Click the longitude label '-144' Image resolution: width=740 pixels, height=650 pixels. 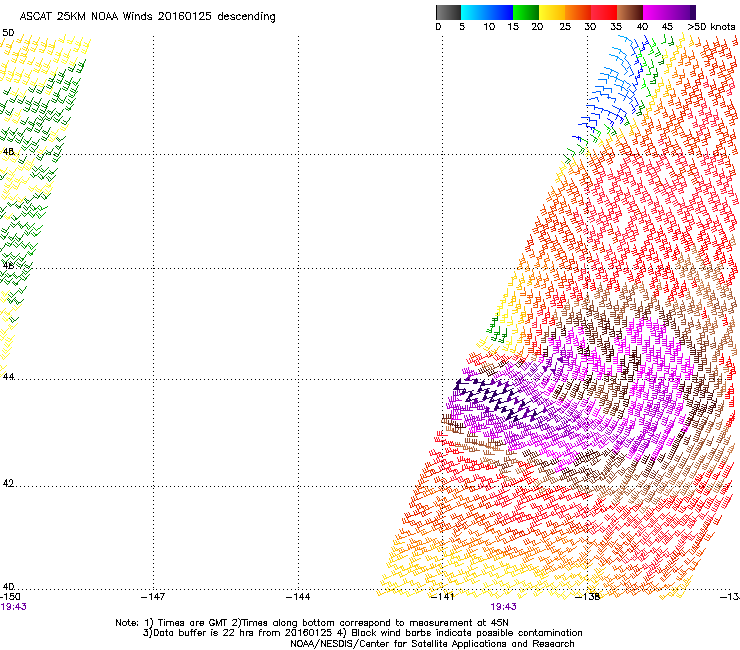298,597
